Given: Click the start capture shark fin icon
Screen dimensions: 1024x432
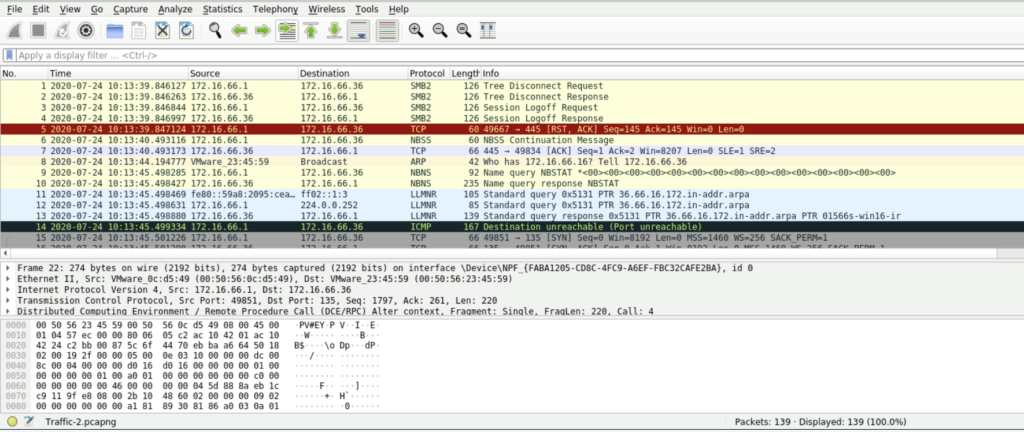Looking at the screenshot, I should (x=13, y=31).
